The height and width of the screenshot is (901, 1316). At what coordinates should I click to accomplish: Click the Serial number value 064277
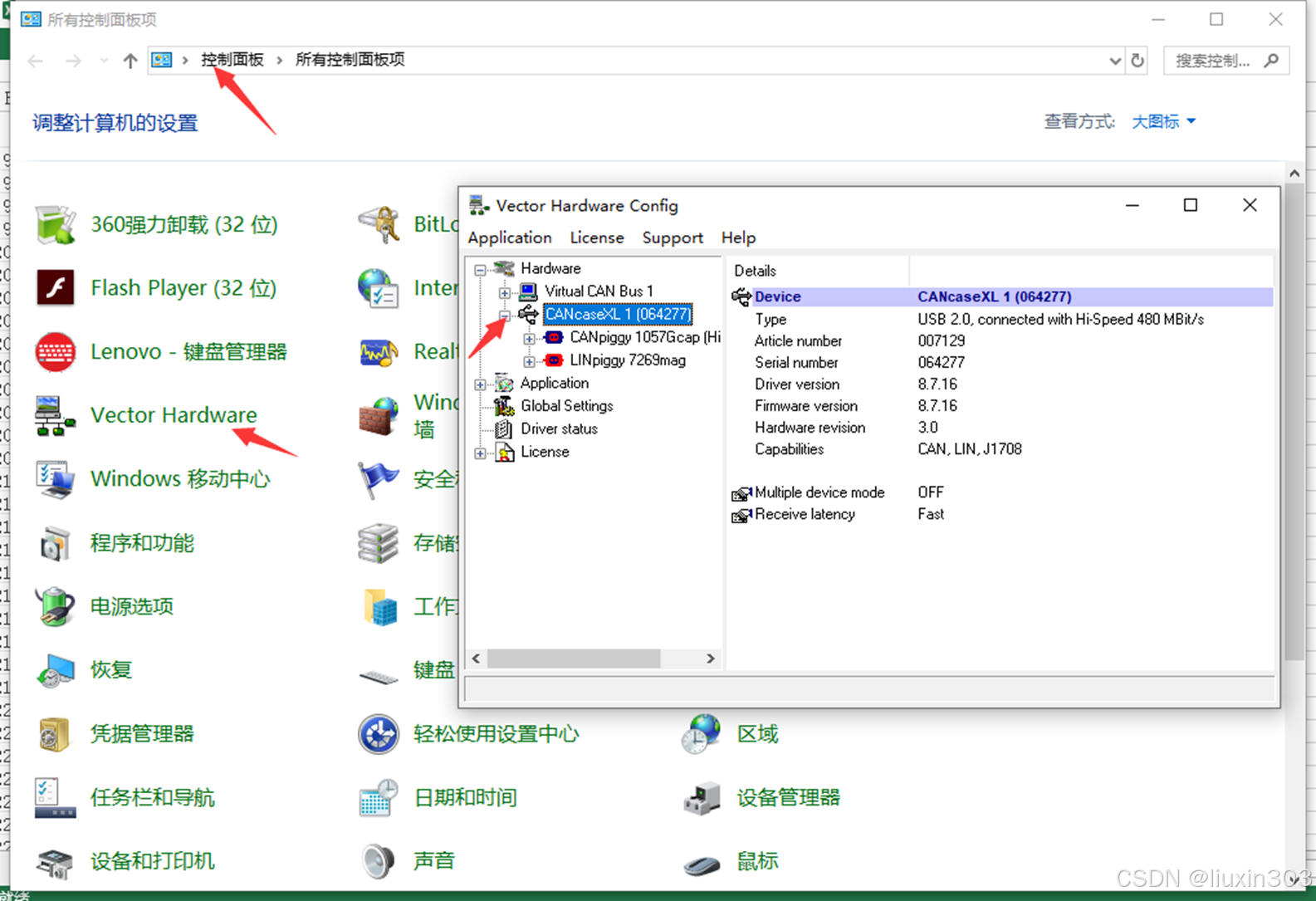pyautogui.click(x=941, y=363)
